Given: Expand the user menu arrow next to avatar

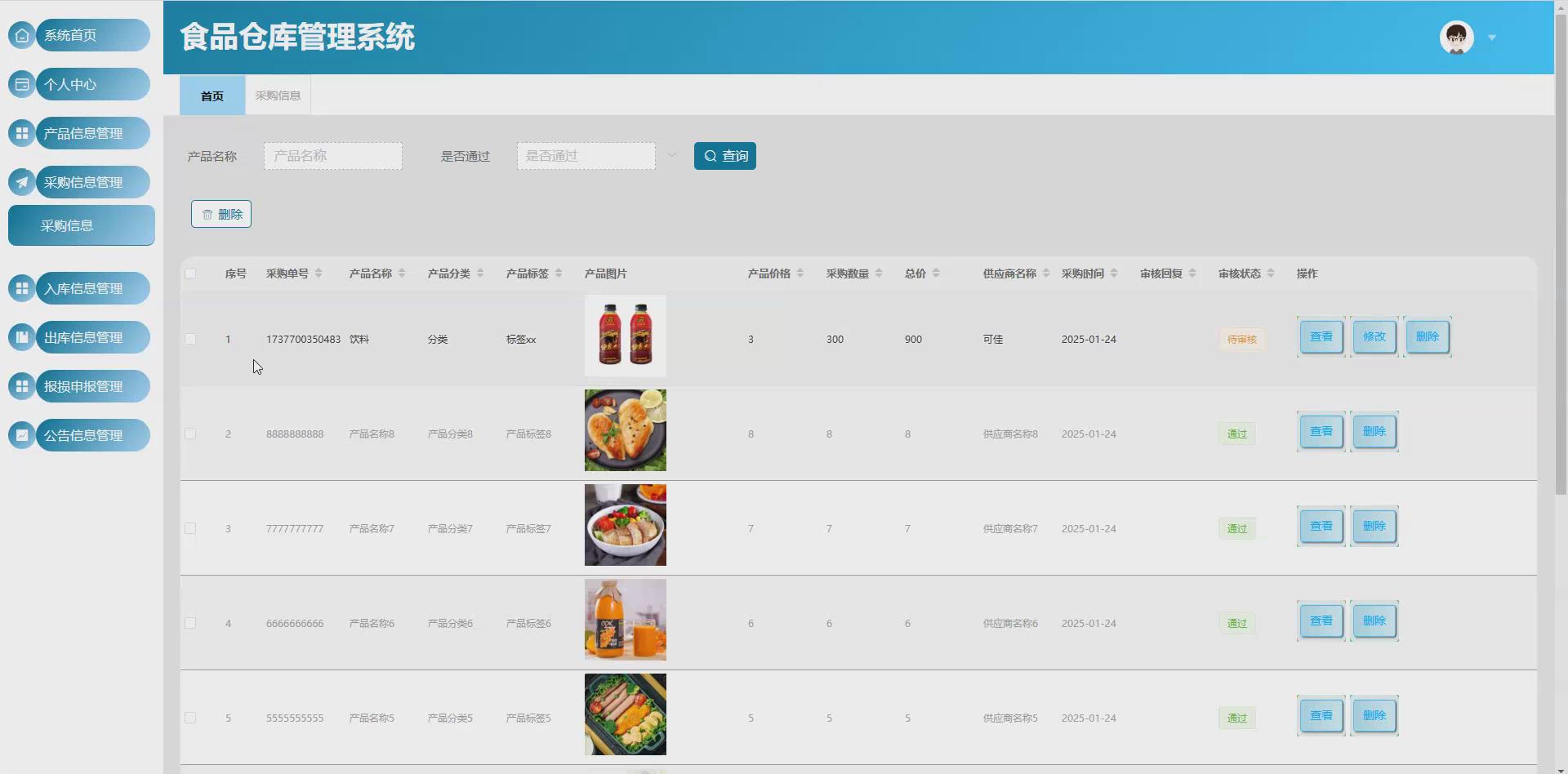Looking at the screenshot, I should 1492,38.
